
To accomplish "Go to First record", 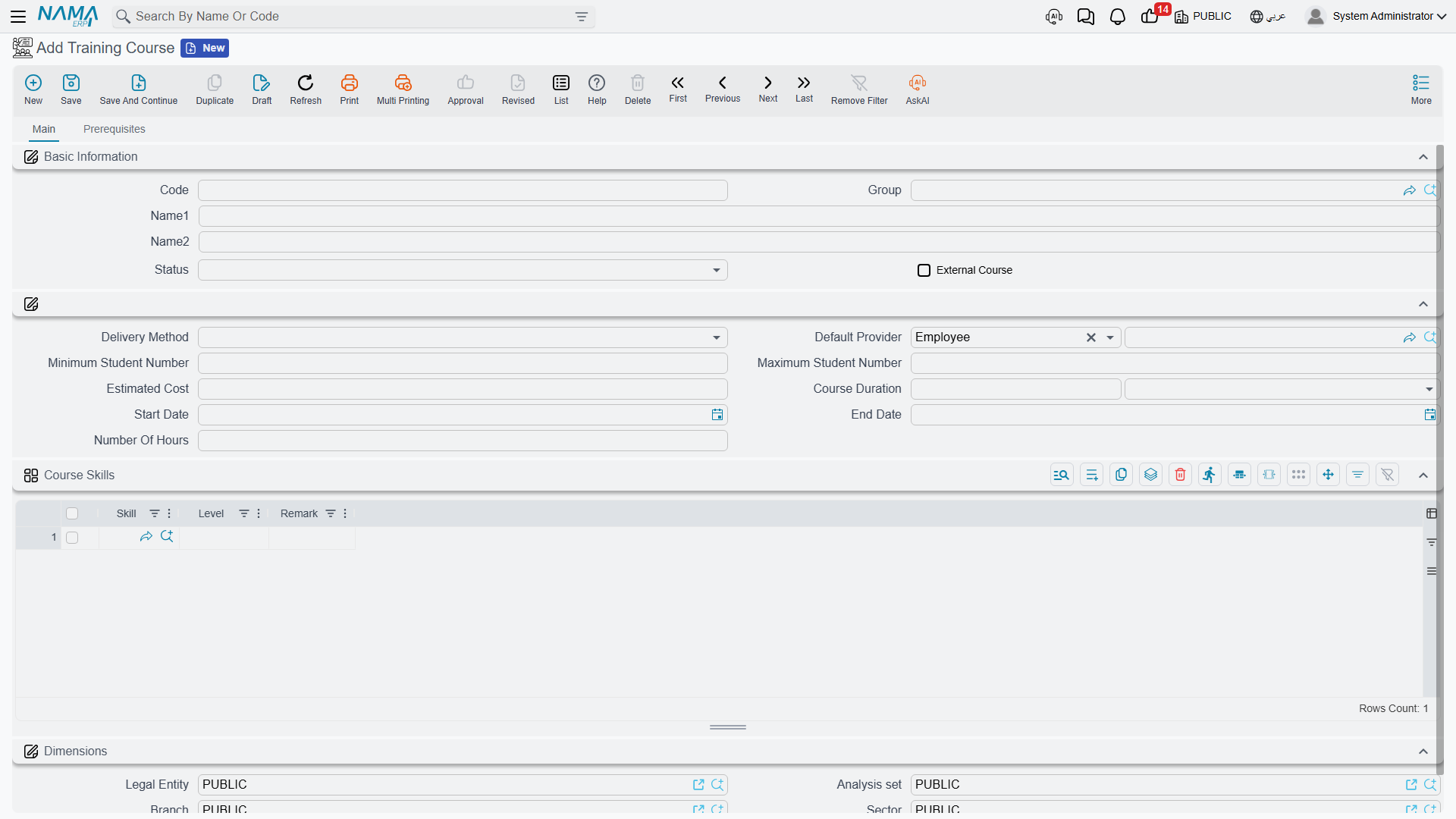I will (x=678, y=89).
